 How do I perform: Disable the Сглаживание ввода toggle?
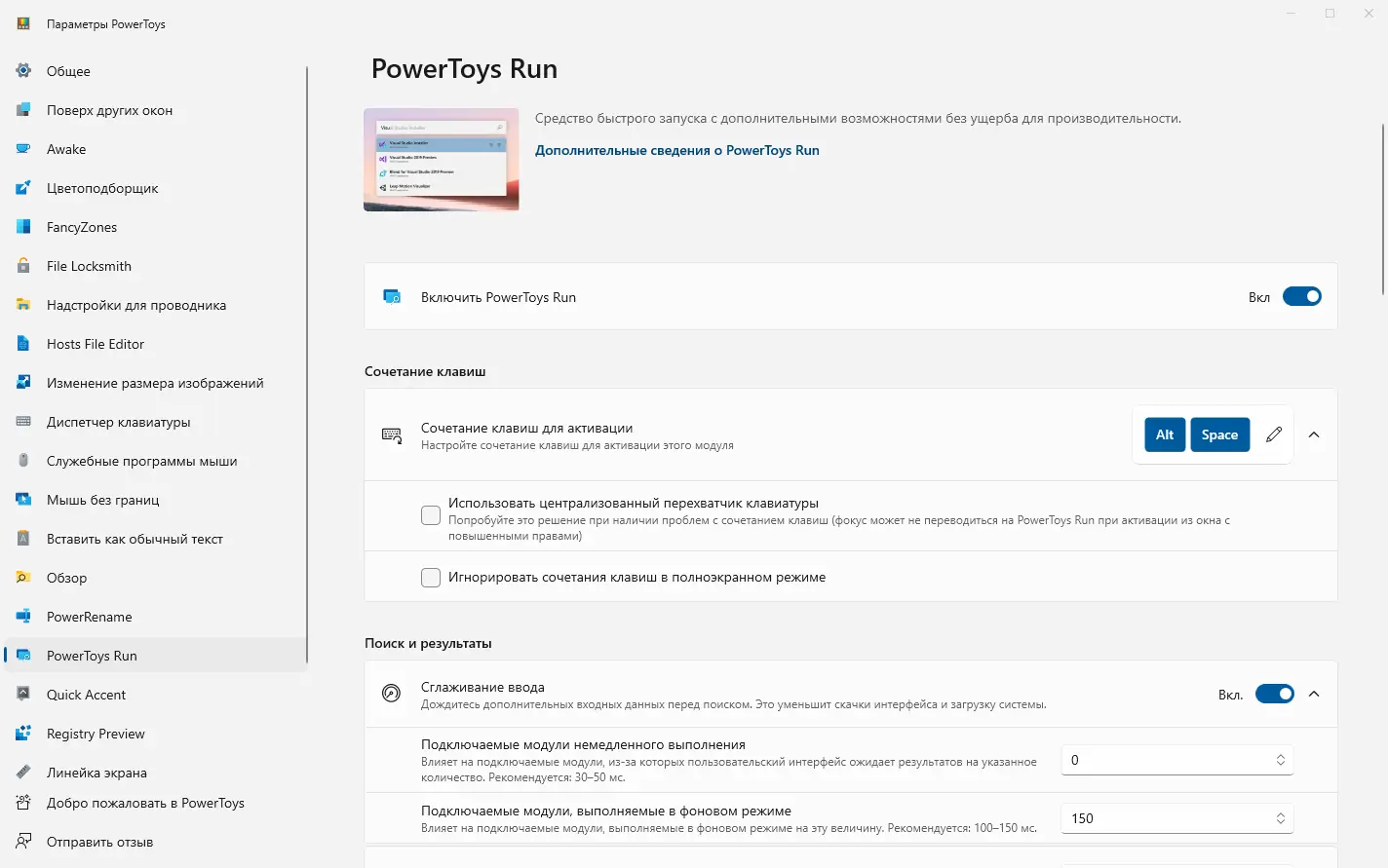pos(1275,694)
